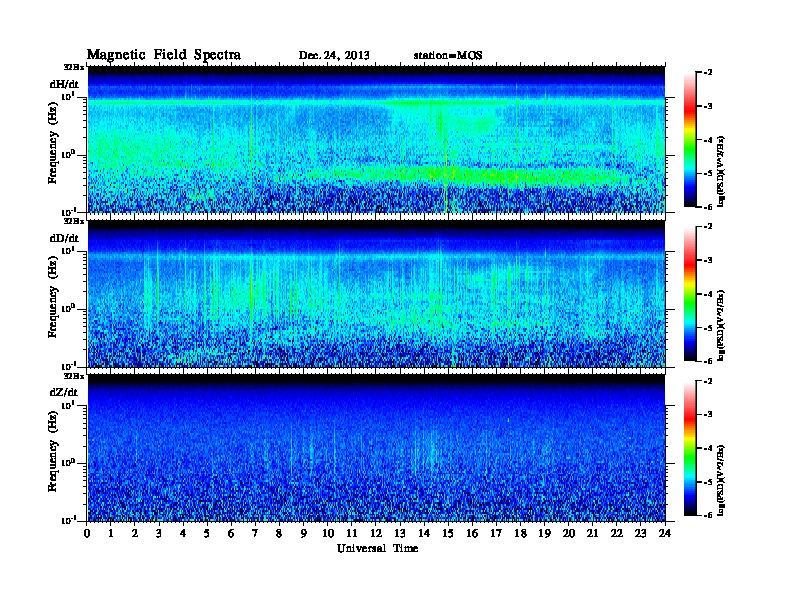Click the dH/dt spectrogram plot
This screenshot has height=612, width=792.
[376, 139]
